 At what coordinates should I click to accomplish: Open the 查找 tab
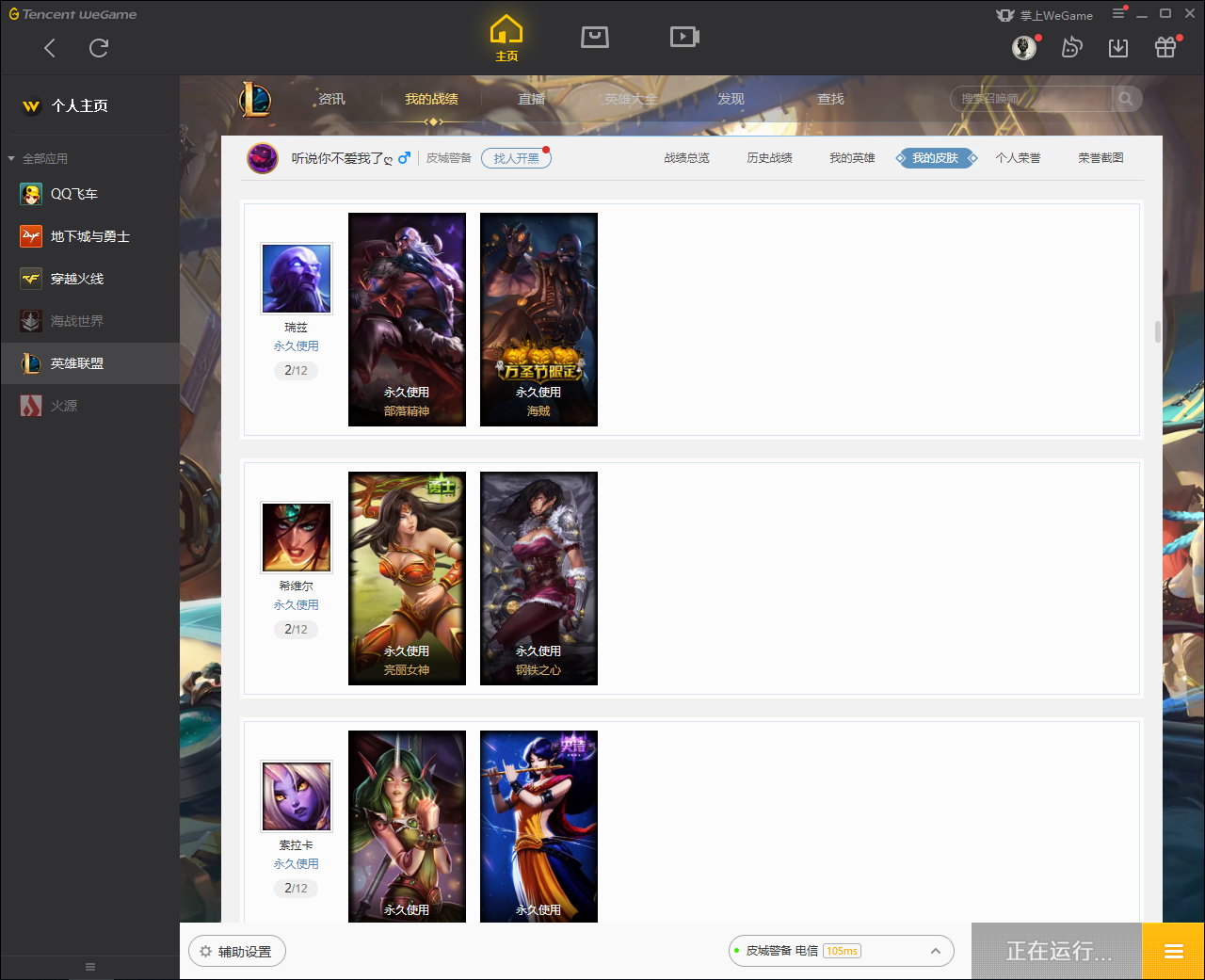coord(830,99)
